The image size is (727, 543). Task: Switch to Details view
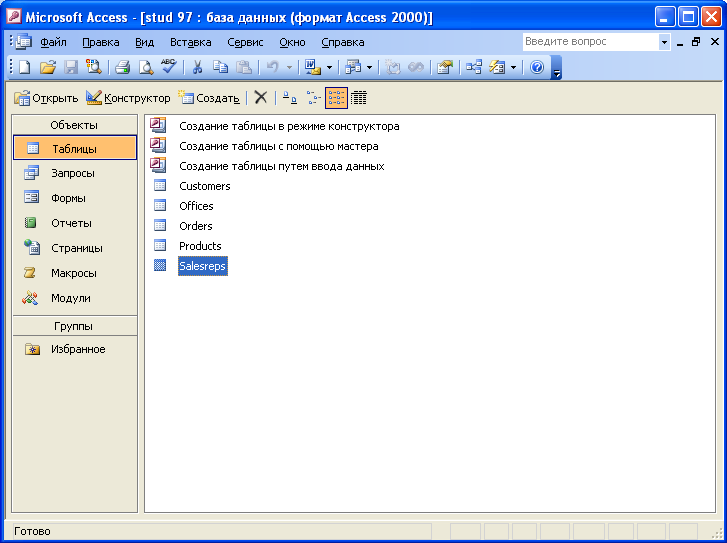tap(359, 97)
